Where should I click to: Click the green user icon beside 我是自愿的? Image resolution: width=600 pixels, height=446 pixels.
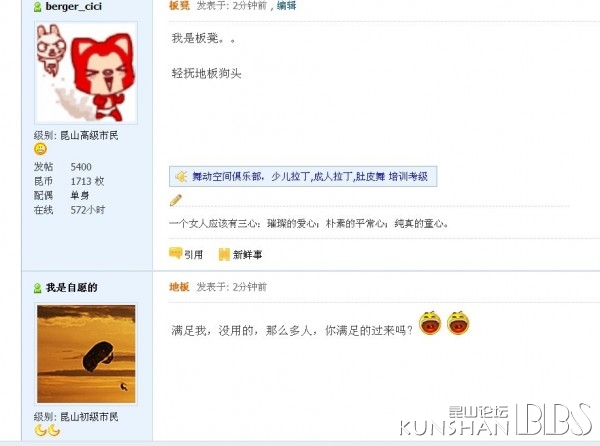[38, 288]
